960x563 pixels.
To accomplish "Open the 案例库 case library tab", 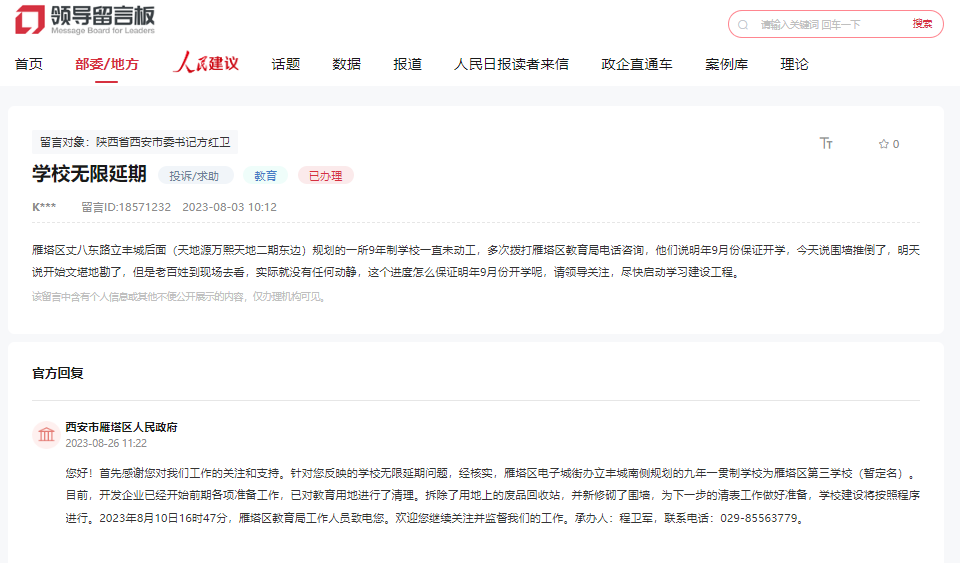I will [726, 64].
